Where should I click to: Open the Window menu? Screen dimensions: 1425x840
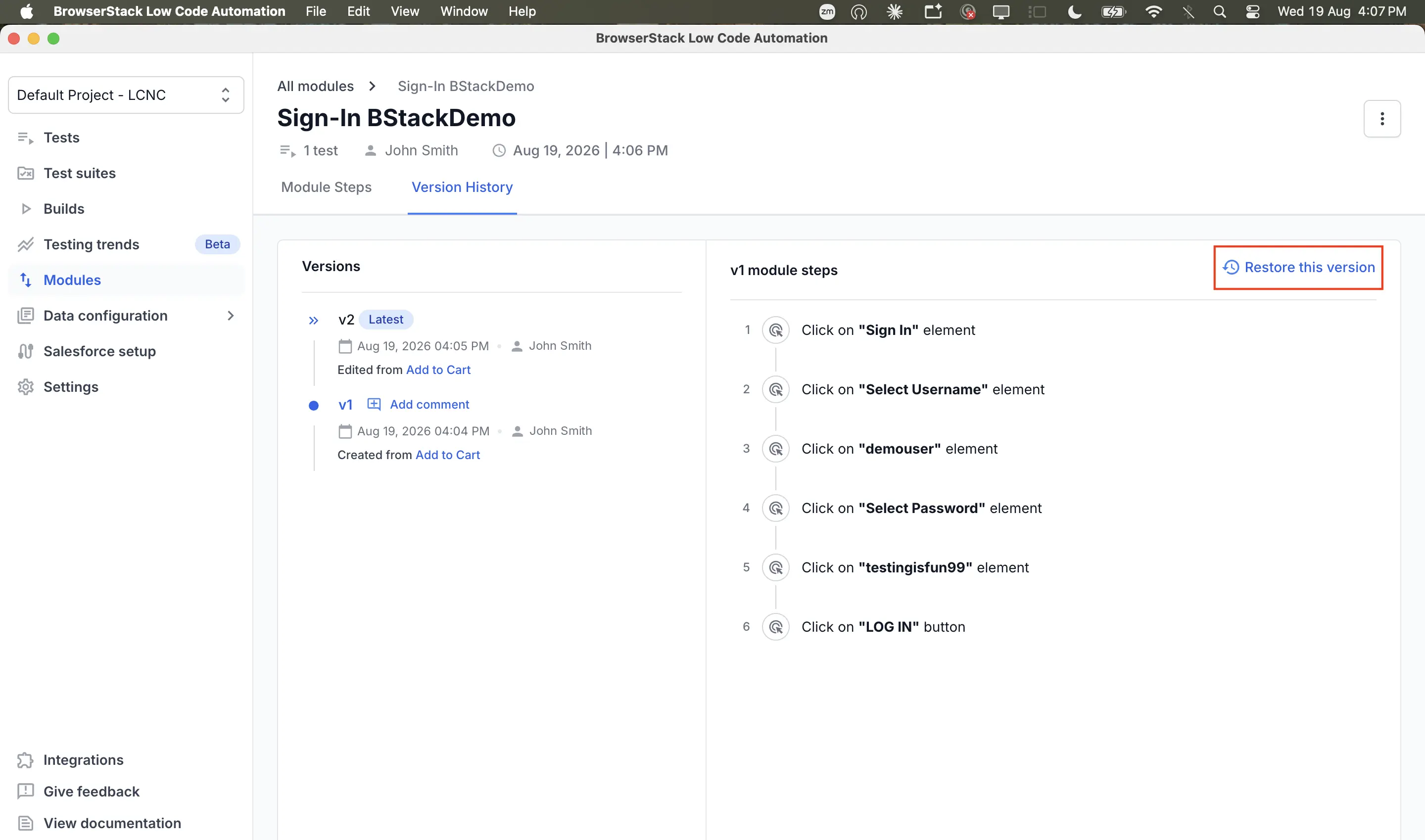[464, 11]
